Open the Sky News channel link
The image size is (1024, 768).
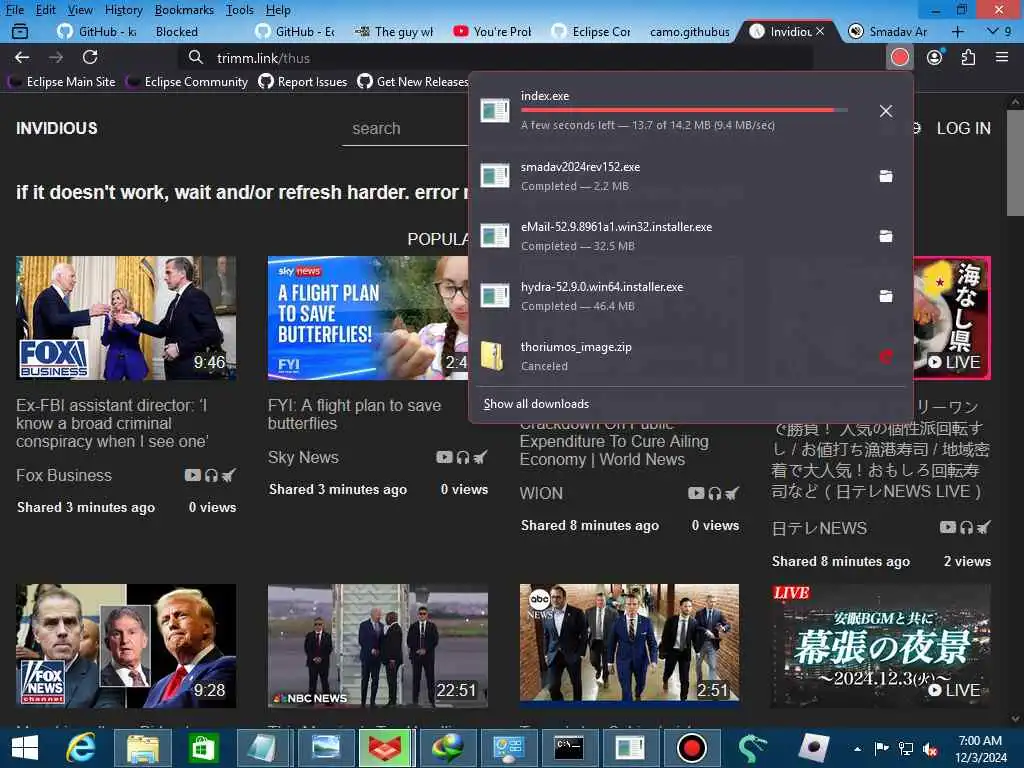[x=303, y=457]
